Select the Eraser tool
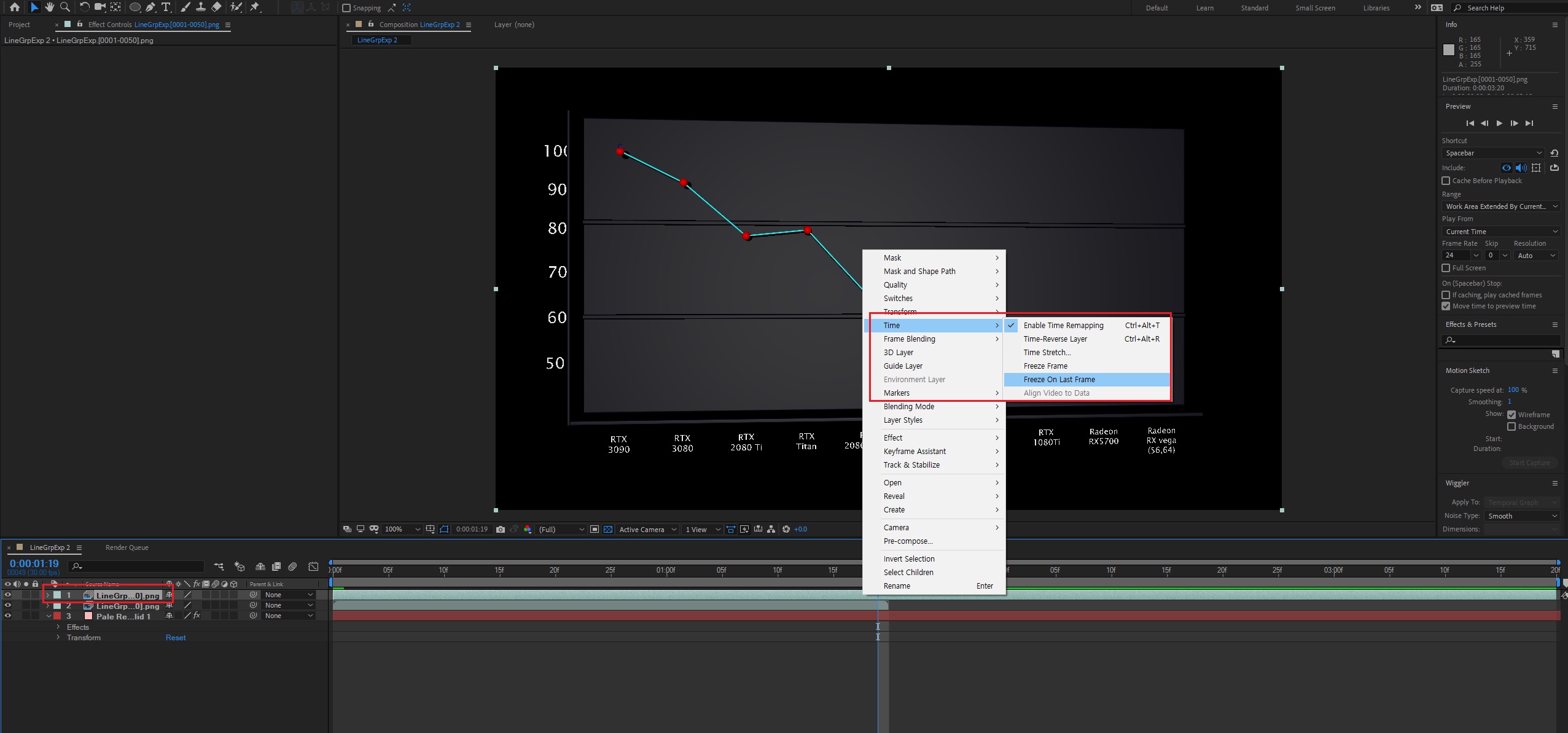 216,7
